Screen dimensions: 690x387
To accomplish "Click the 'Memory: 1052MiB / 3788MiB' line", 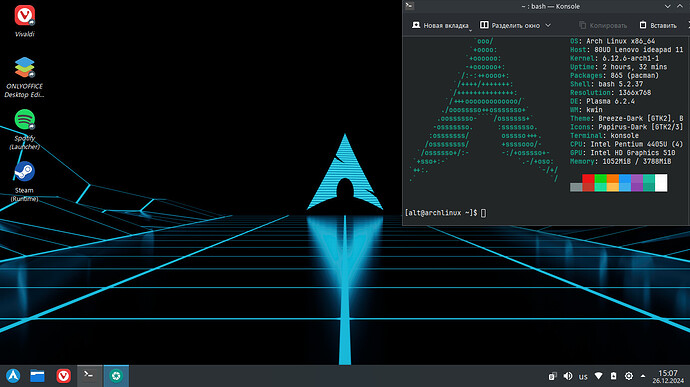I will pyautogui.click(x=620, y=162).
